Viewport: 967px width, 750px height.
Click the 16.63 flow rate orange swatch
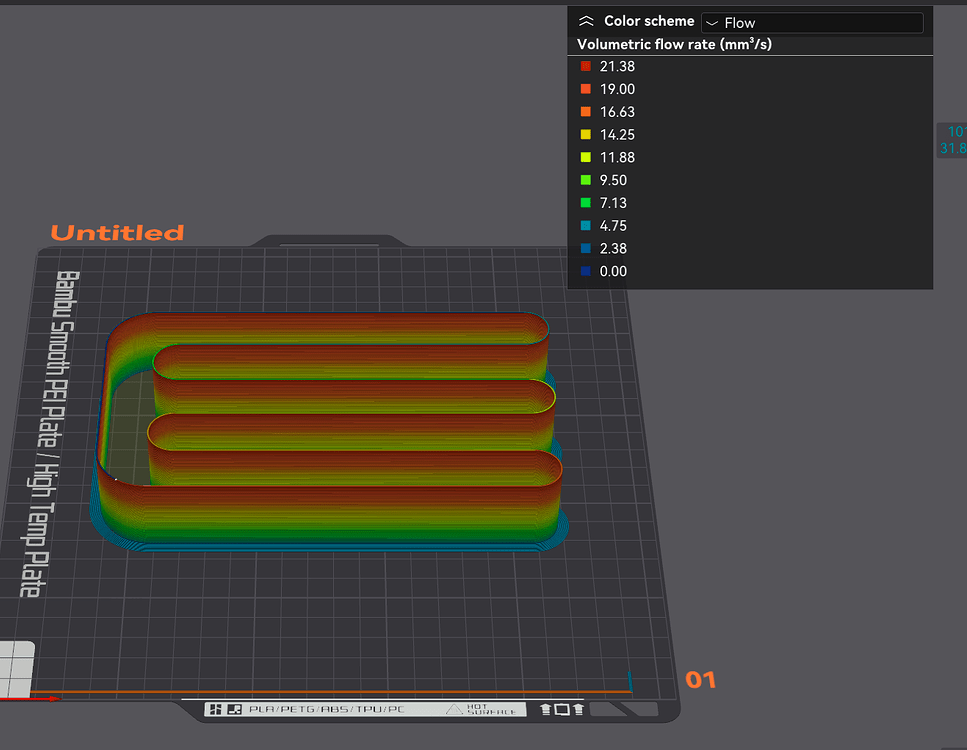click(x=586, y=112)
